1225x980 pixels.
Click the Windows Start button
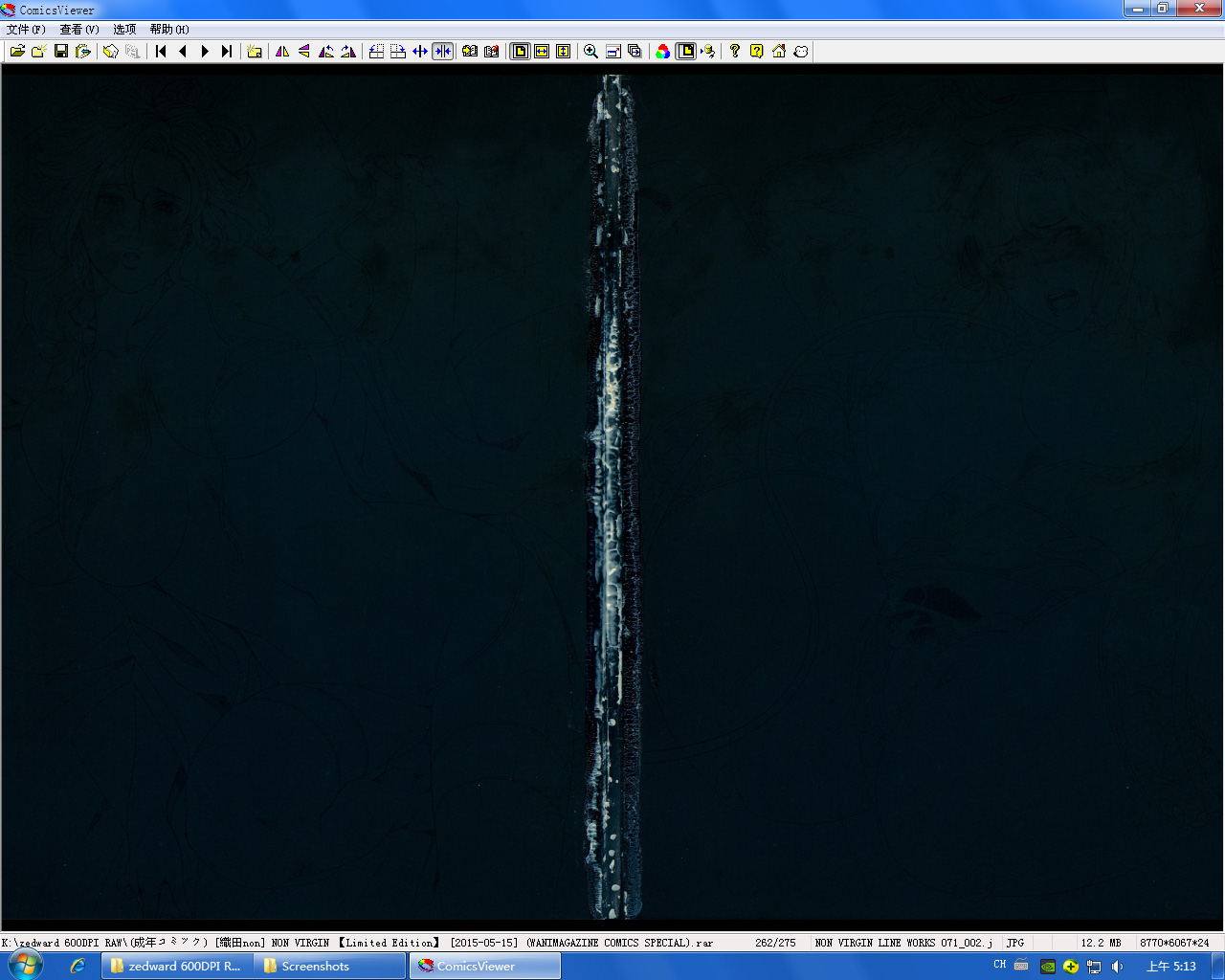(x=25, y=965)
